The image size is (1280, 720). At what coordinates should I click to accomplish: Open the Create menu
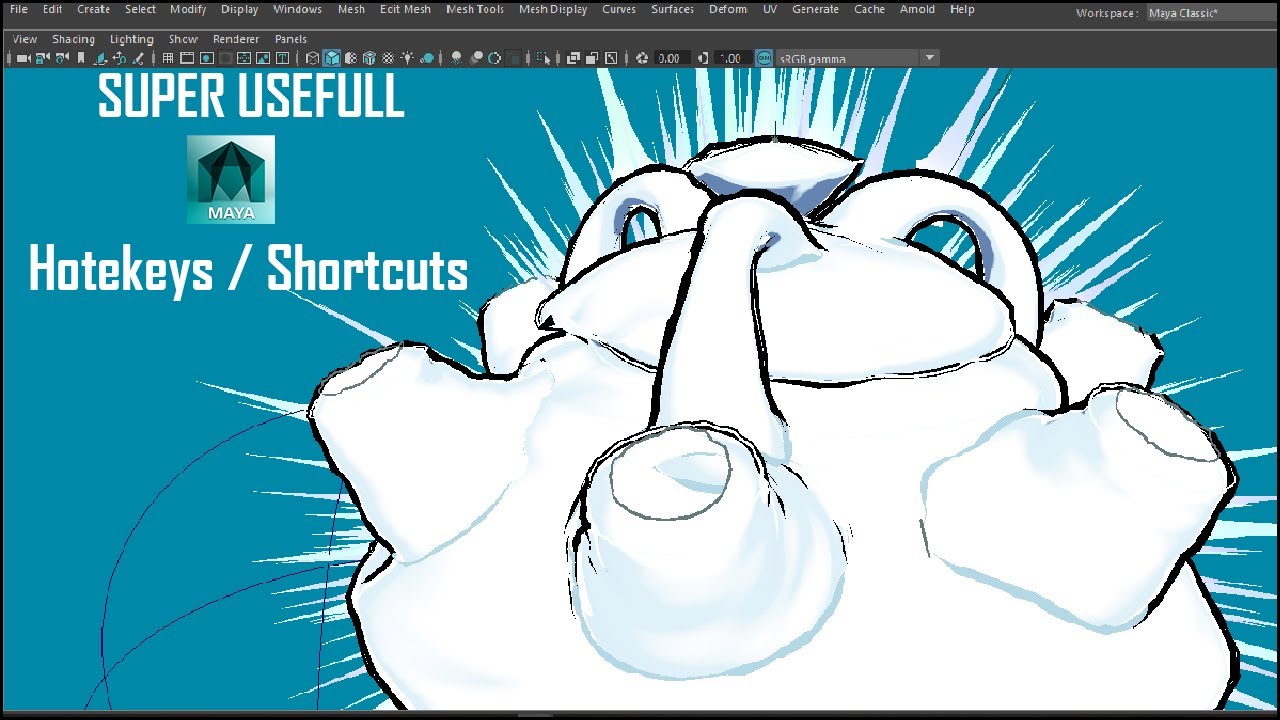93,9
